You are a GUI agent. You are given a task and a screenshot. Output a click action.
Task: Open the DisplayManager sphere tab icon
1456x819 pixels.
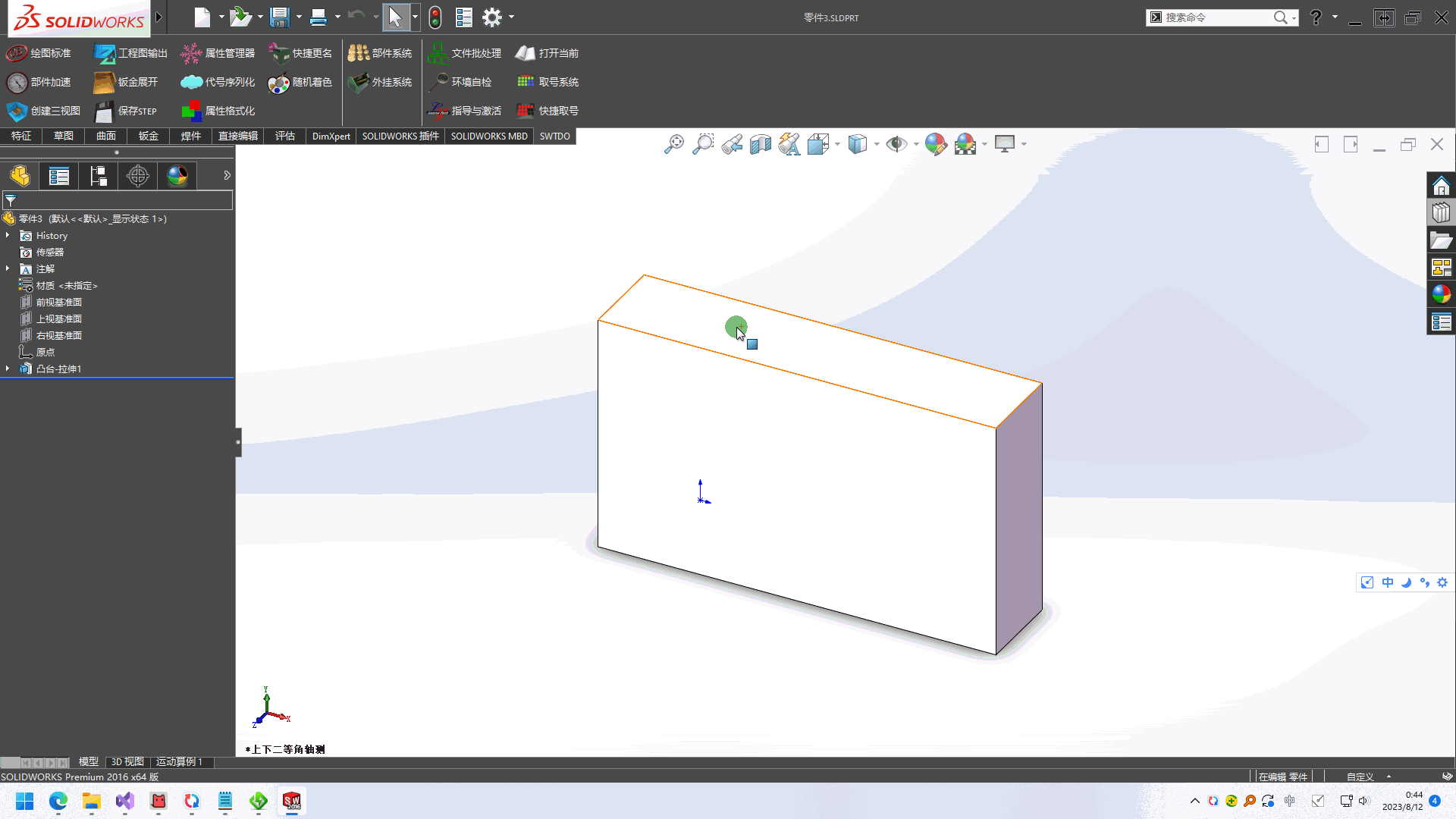click(177, 176)
